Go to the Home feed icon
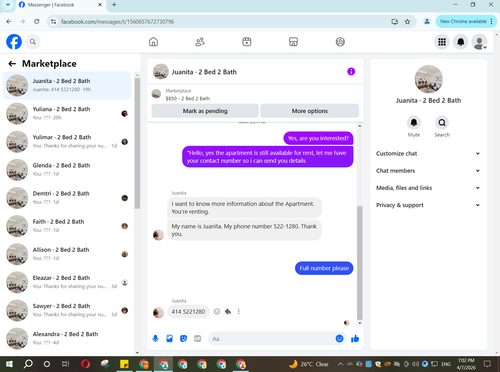 point(153,42)
